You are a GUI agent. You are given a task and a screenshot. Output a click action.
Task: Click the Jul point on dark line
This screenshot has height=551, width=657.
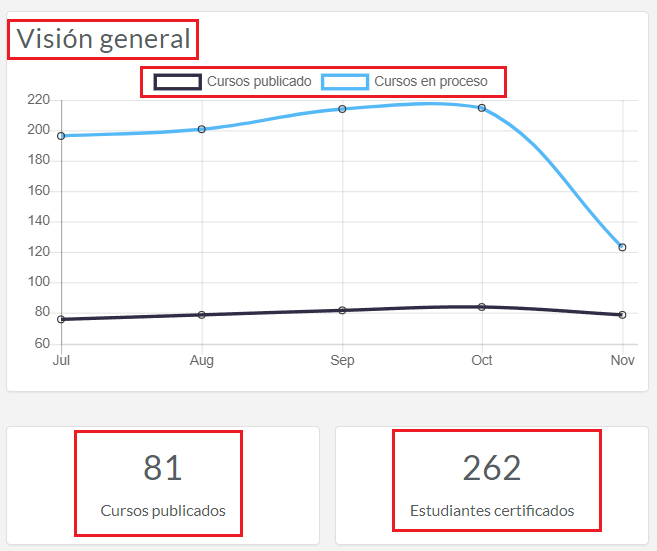(x=61, y=319)
